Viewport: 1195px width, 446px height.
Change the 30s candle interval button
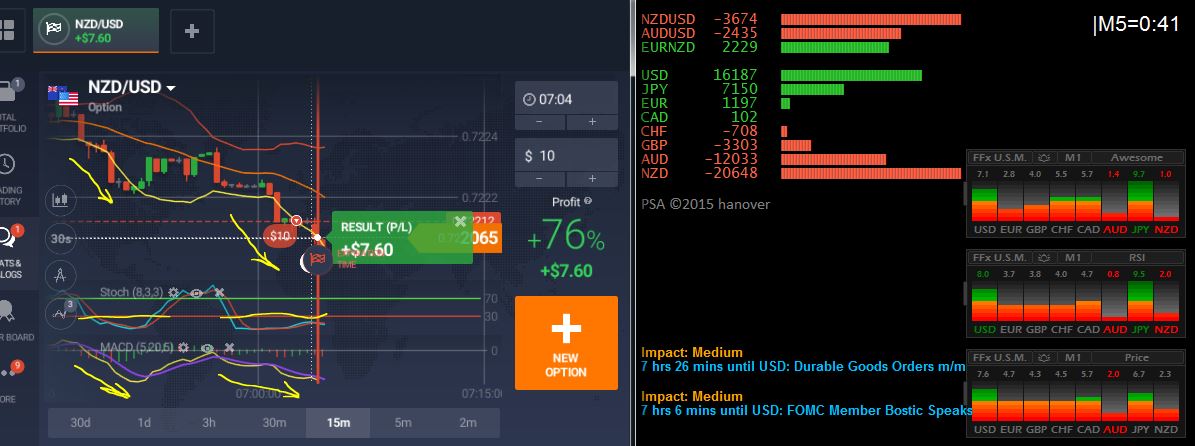tap(59, 238)
